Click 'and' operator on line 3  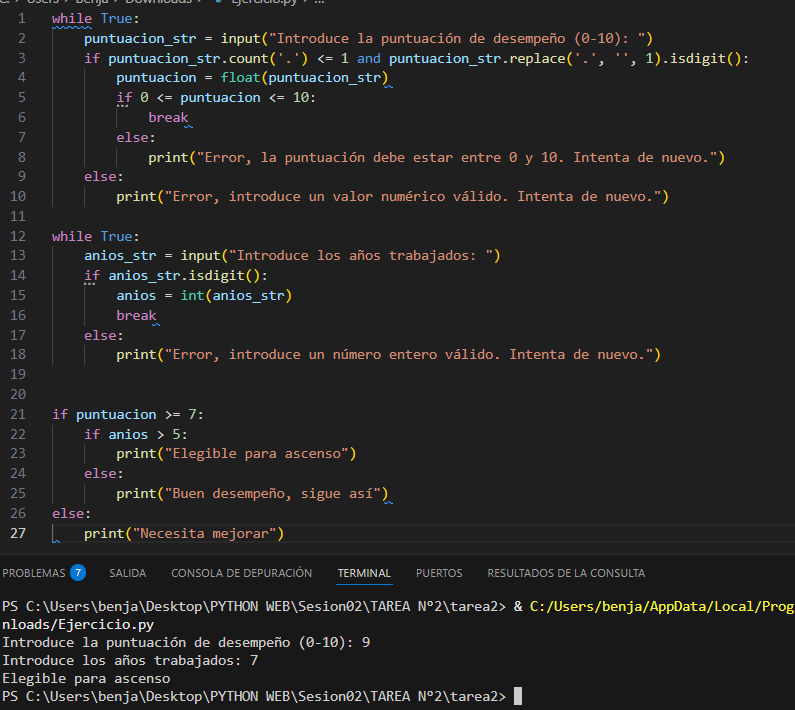click(369, 58)
